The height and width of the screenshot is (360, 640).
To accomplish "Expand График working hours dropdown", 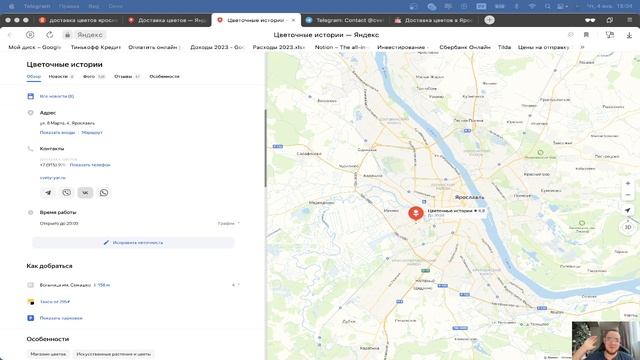I will tap(229, 223).
